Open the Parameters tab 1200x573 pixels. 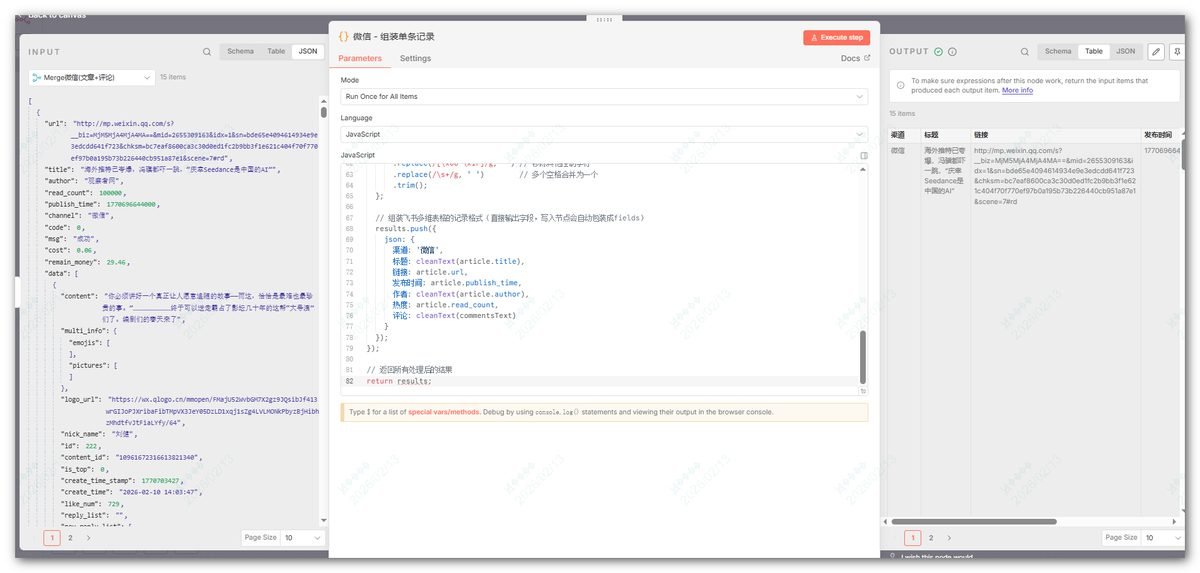(360, 58)
